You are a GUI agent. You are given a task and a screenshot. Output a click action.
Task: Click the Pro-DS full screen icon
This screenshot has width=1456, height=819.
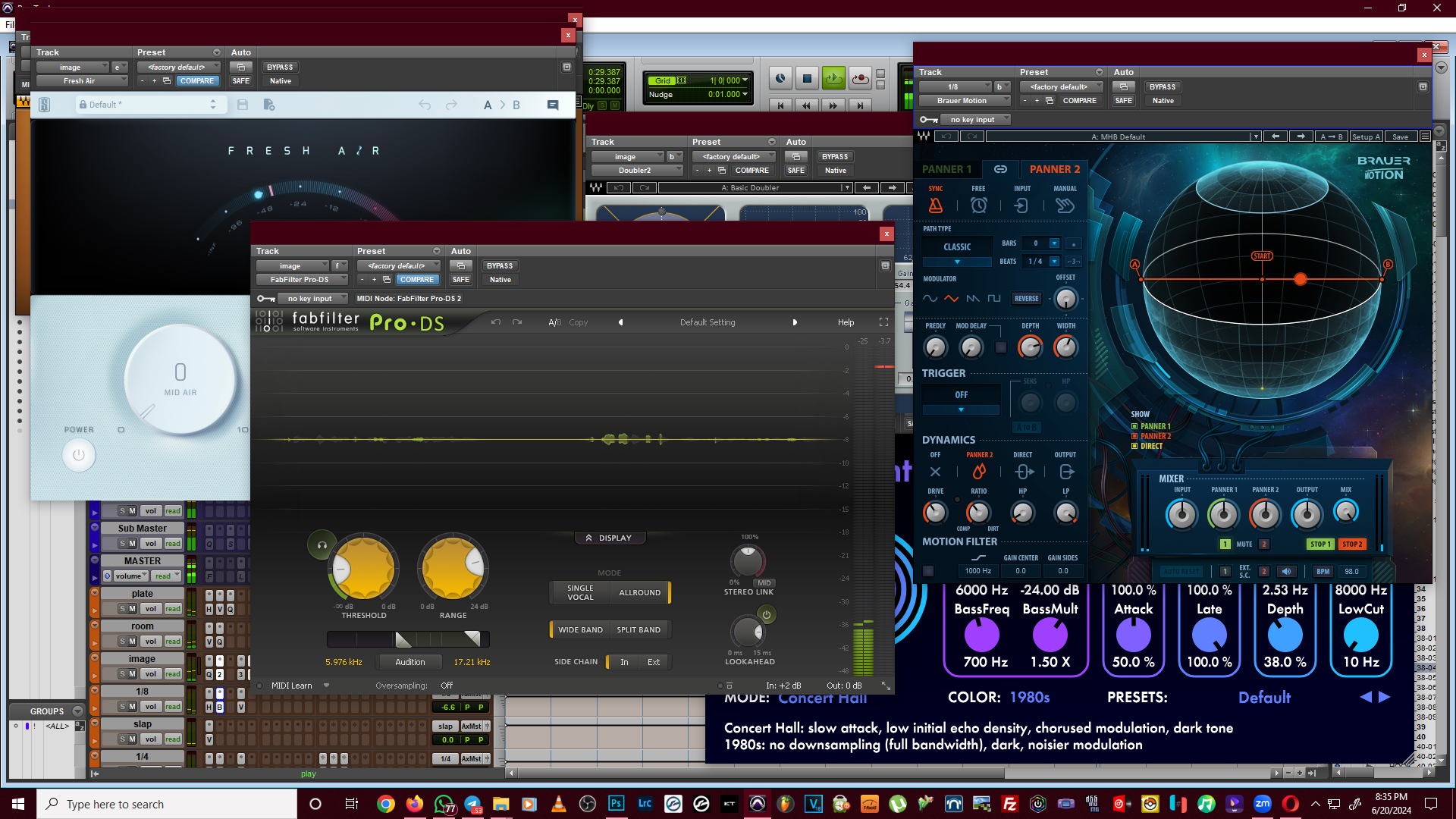pos(883,322)
